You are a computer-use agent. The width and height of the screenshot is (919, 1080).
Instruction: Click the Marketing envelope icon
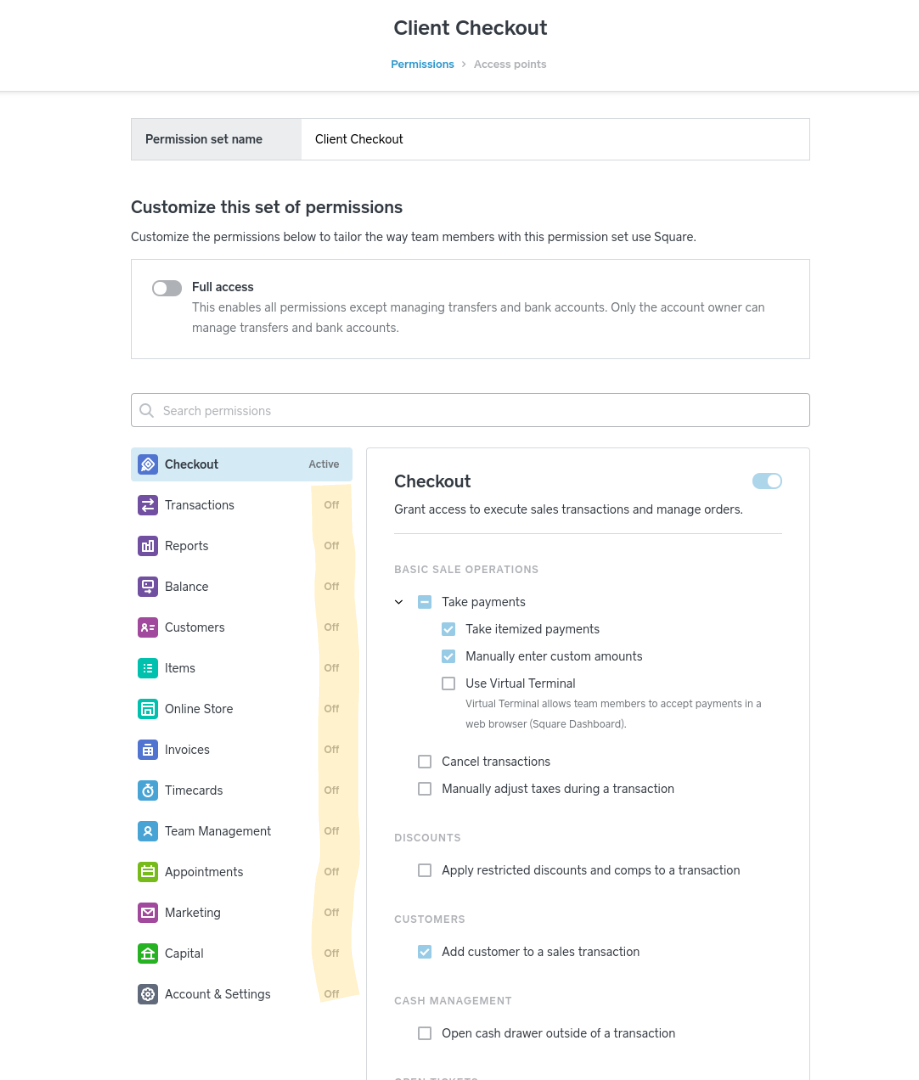[x=148, y=913]
